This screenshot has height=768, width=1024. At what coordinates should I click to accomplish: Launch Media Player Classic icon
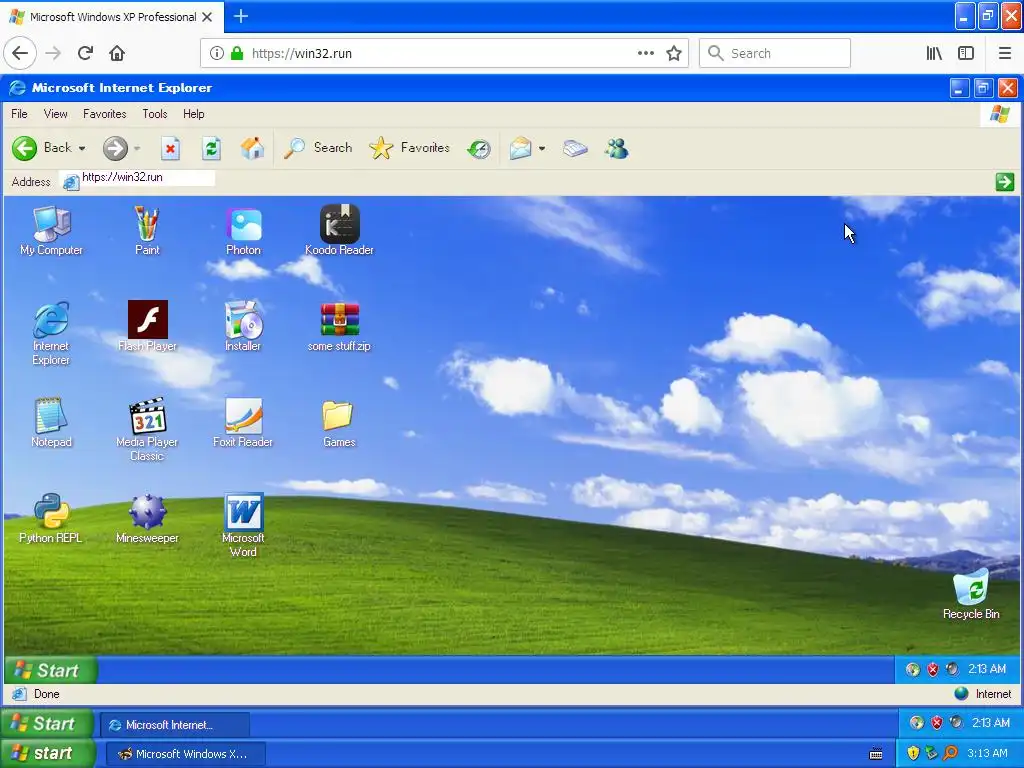pos(147,428)
